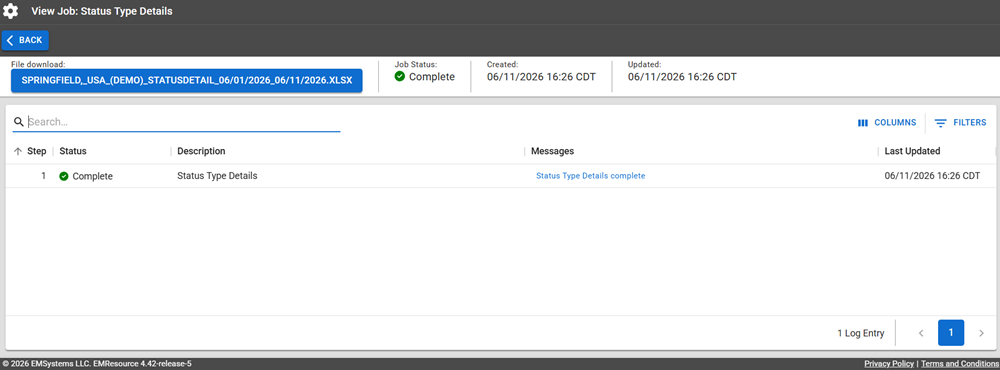Sort by the Description column header
The width and height of the screenshot is (1000, 370).
pyautogui.click(x=201, y=151)
